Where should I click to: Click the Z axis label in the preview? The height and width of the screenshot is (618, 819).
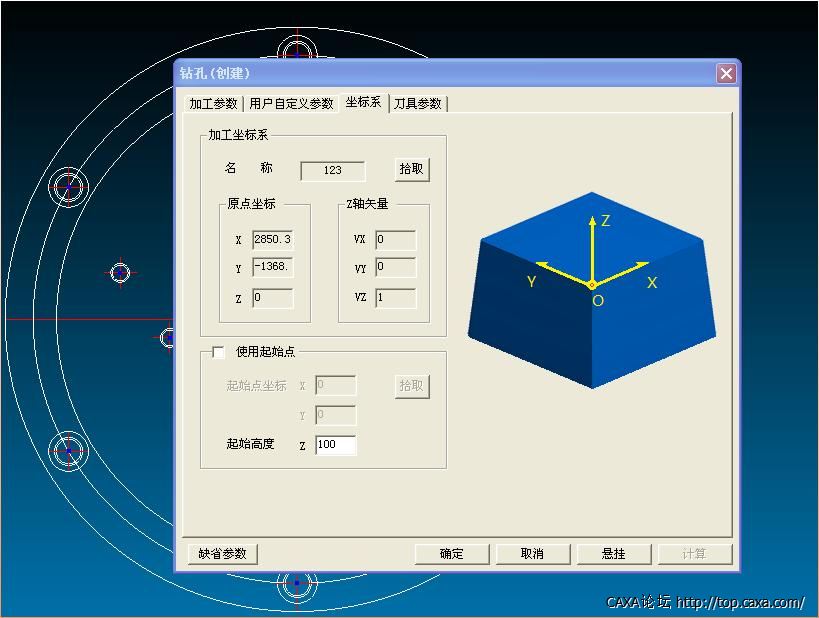click(x=605, y=220)
